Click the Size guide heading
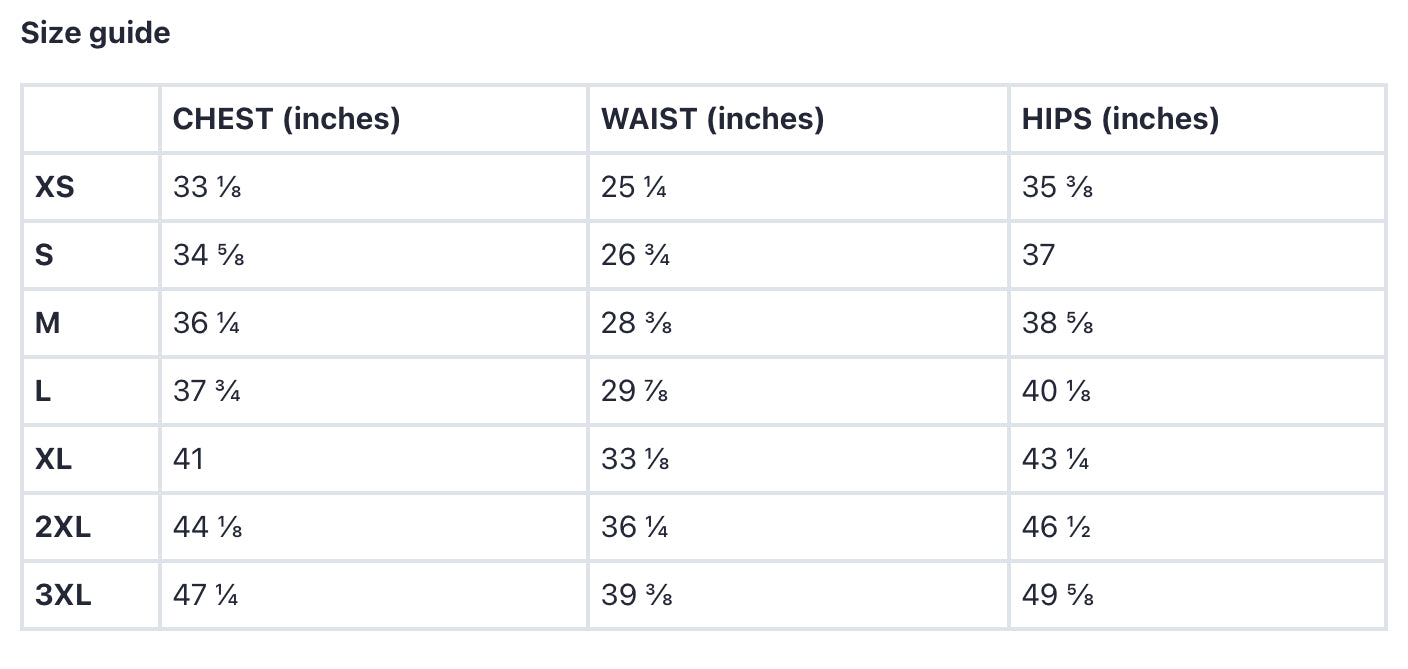The width and height of the screenshot is (1408, 669). pyautogui.click(x=95, y=33)
